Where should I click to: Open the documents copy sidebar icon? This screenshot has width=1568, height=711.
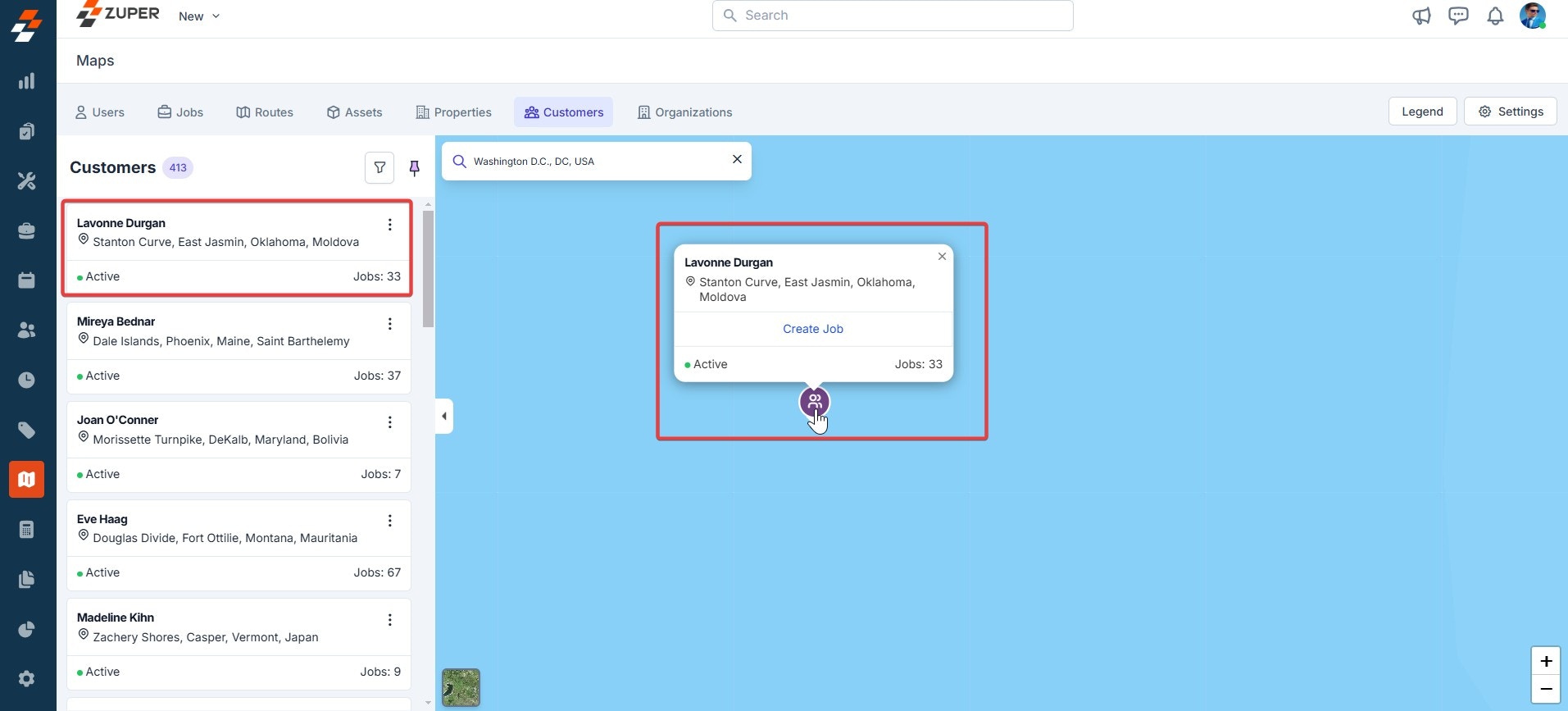27,580
